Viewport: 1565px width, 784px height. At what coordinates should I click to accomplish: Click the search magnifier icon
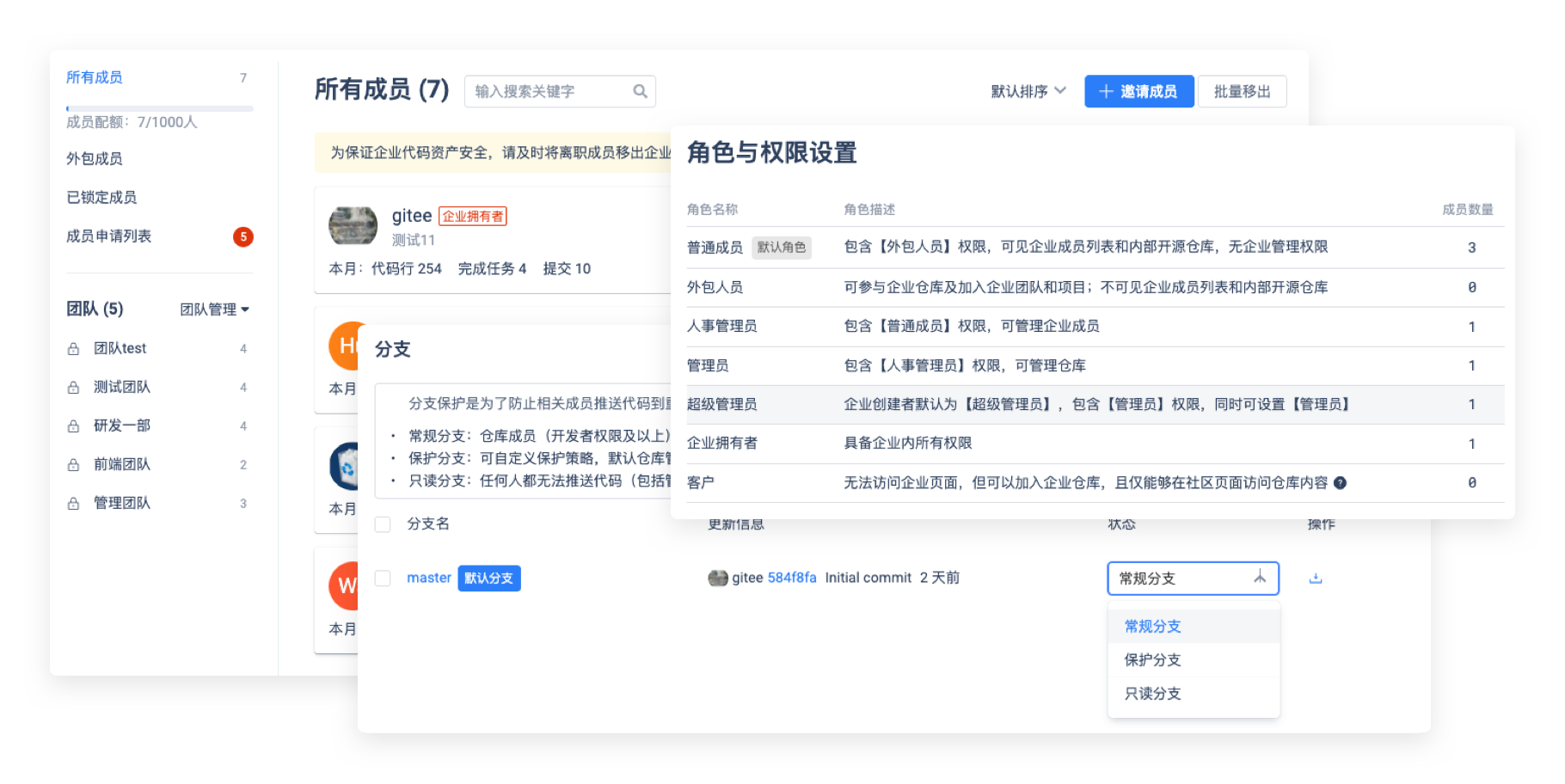(x=640, y=91)
